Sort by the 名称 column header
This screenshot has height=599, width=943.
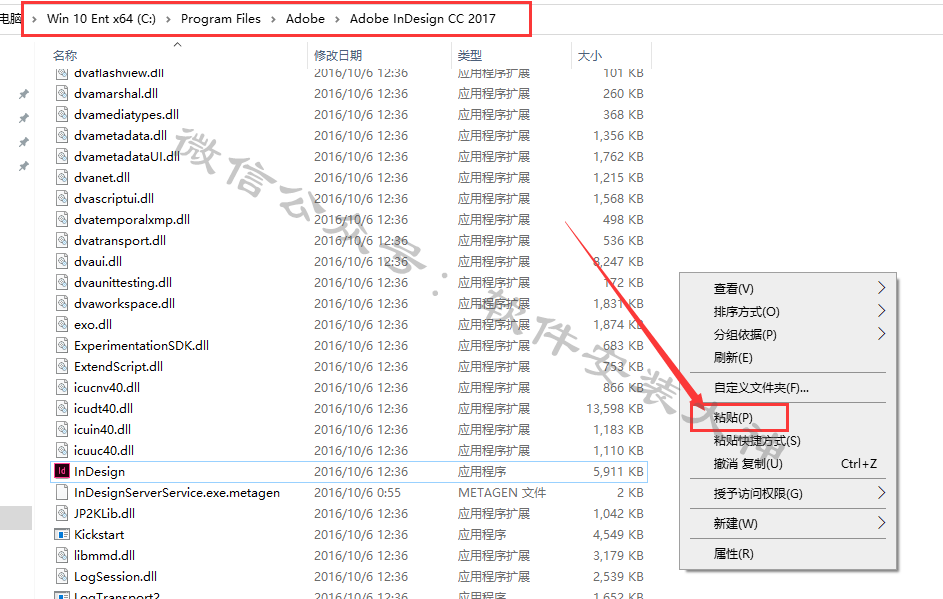65,55
